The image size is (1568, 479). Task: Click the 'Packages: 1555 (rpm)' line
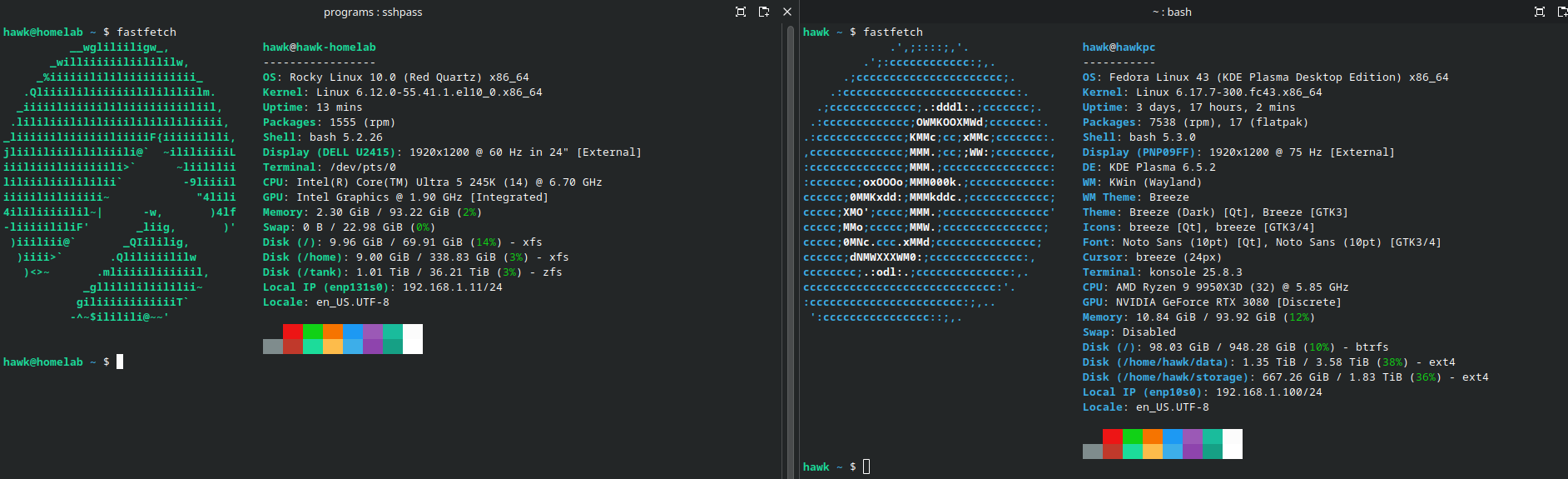[x=330, y=122]
